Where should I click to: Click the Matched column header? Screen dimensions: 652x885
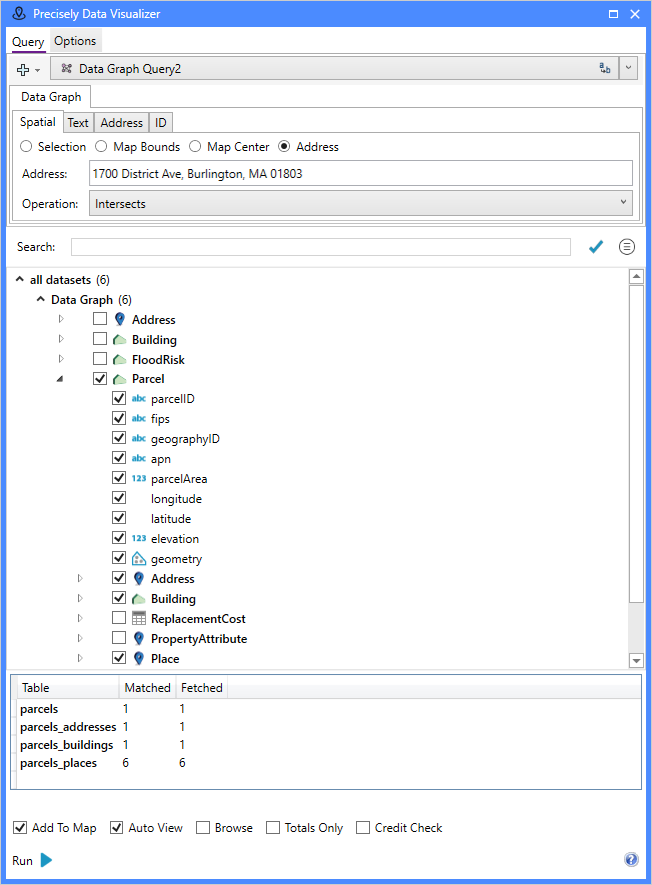coord(147,687)
